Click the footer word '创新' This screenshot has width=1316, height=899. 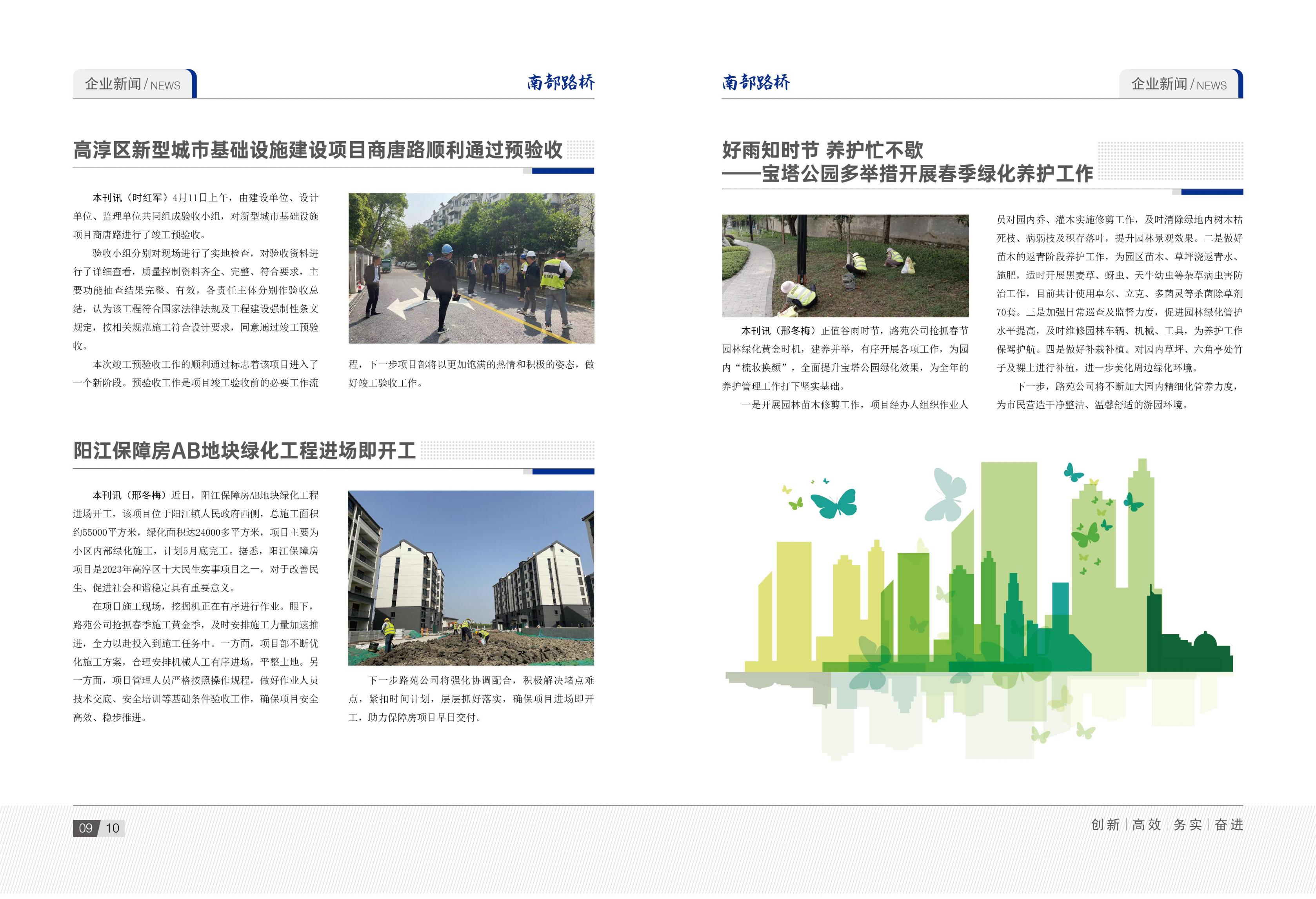pos(1105,825)
